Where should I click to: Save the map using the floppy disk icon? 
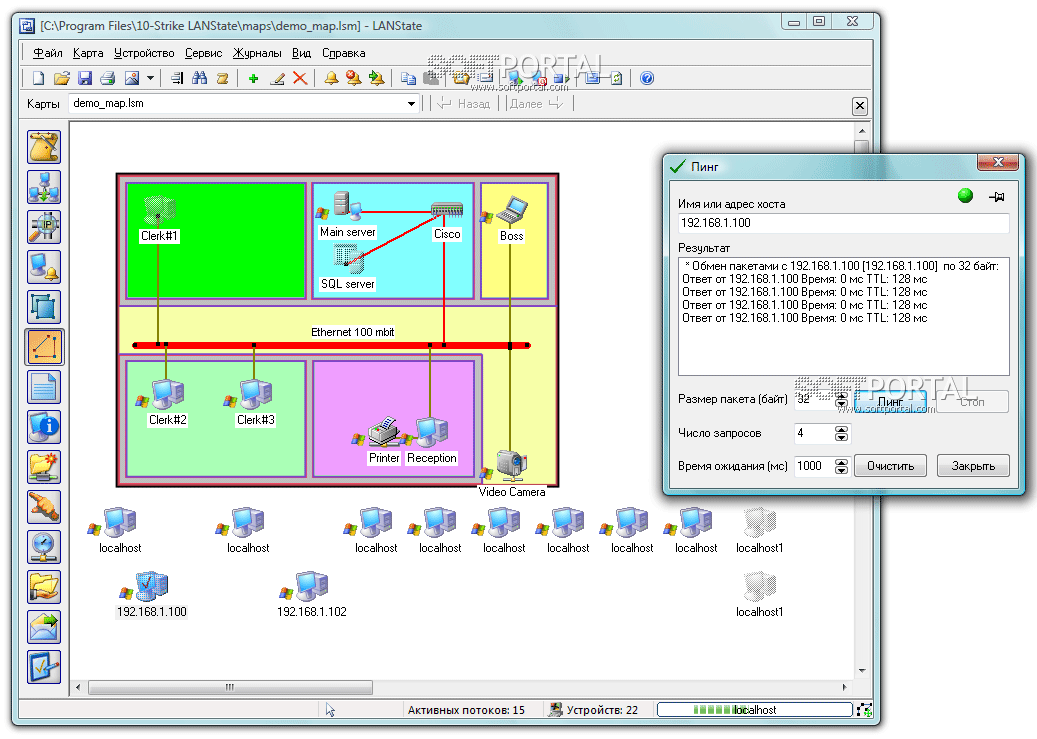pyautogui.click(x=85, y=79)
